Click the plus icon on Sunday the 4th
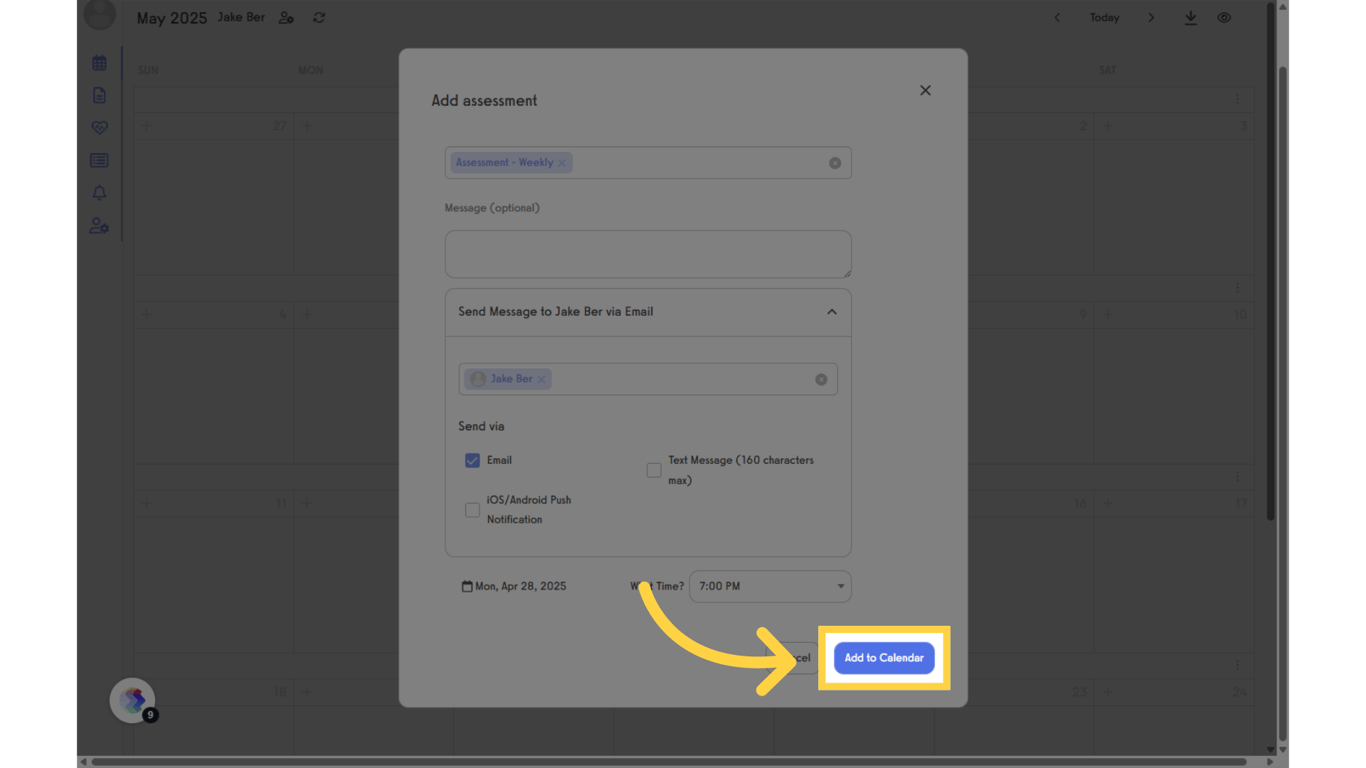 (x=147, y=314)
